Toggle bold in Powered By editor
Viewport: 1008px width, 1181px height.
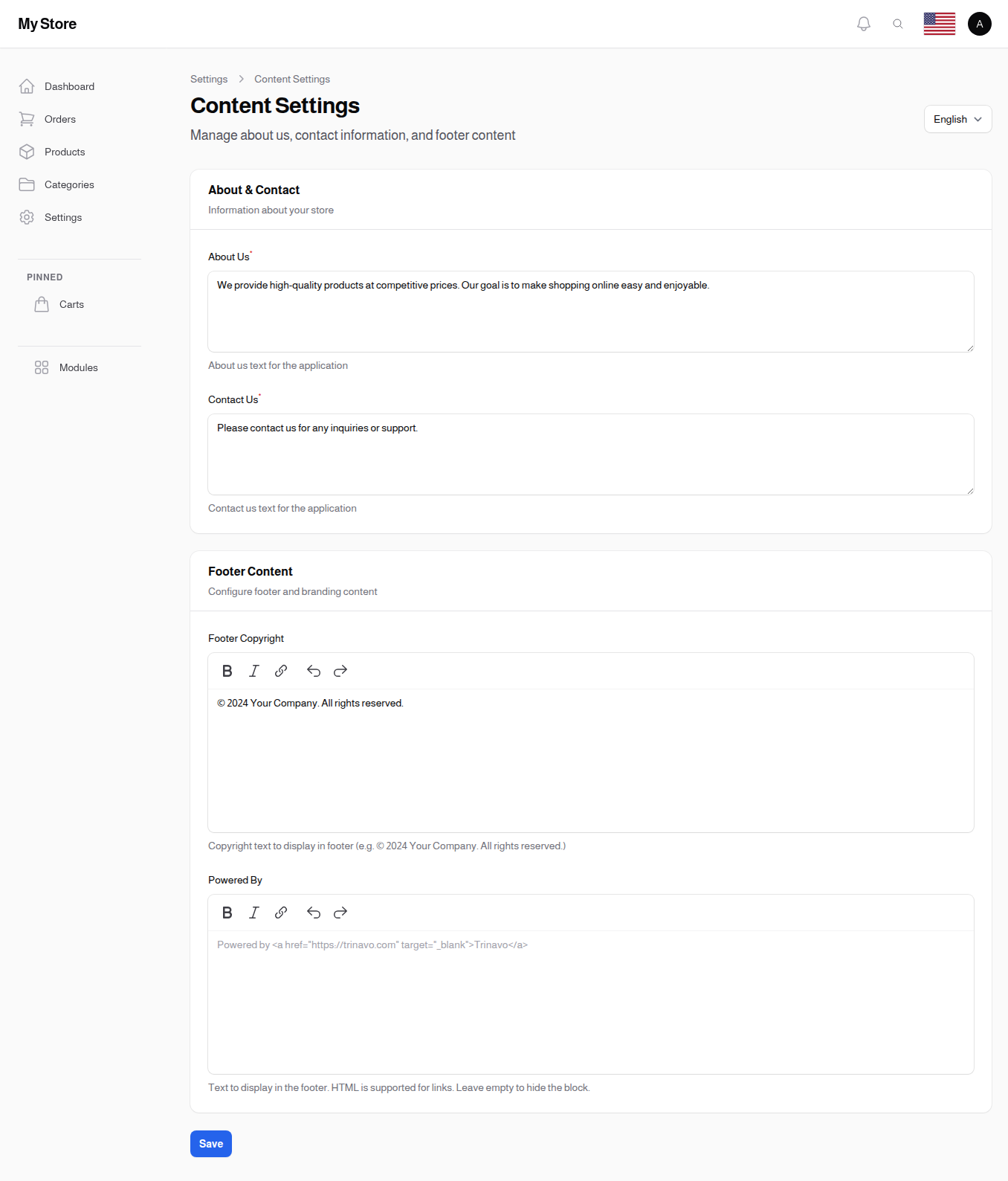[227, 913]
